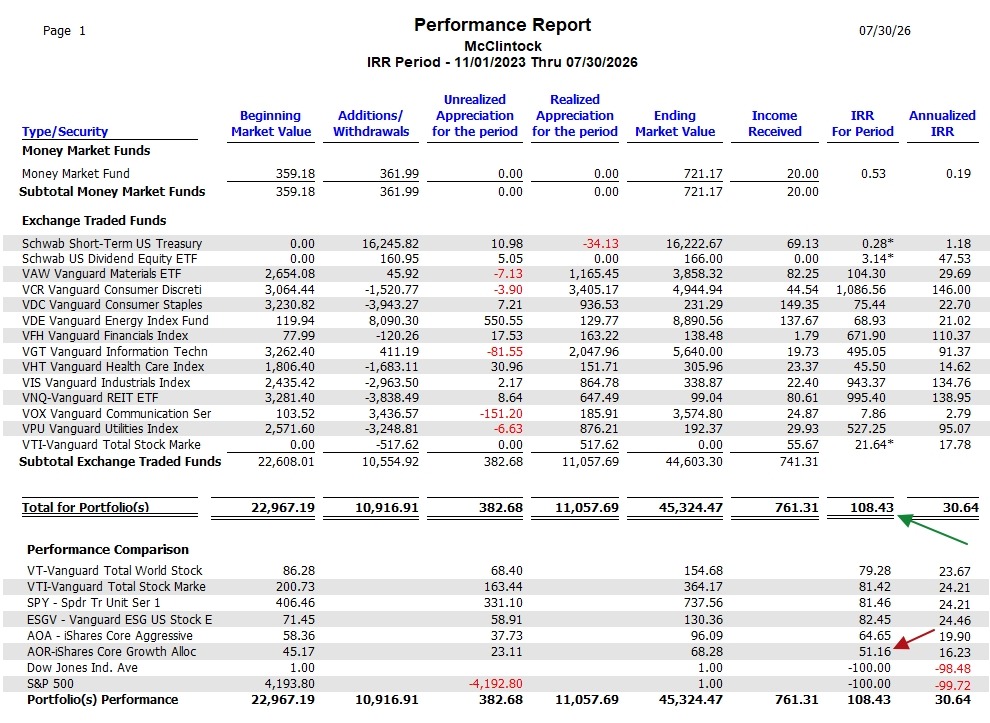Click S&P 500 annualized IRR -99.72

click(953, 685)
